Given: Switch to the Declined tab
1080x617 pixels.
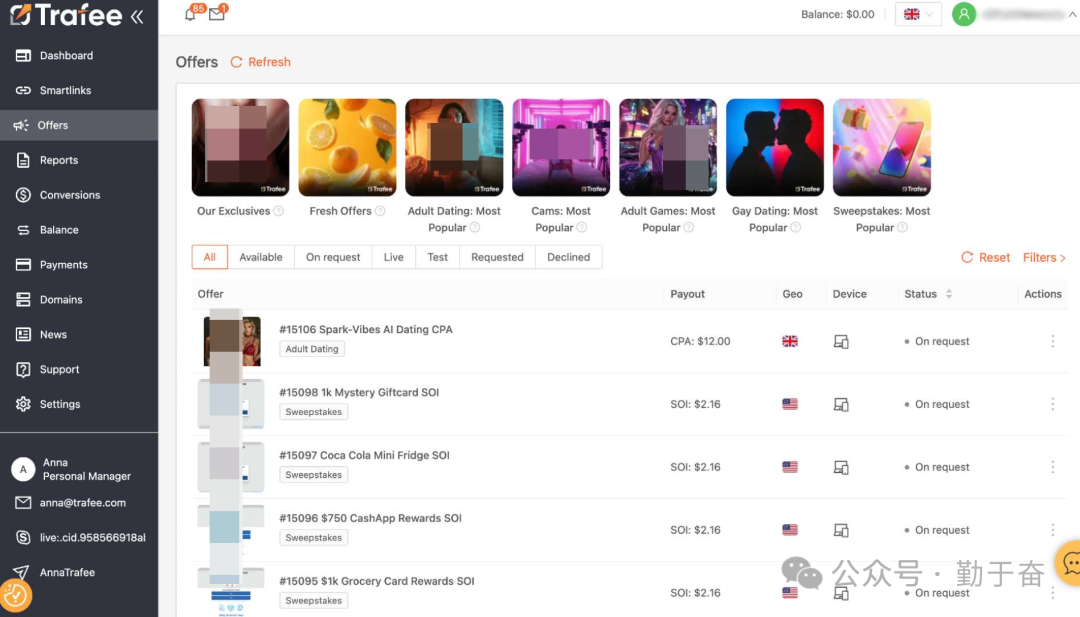Looking at the screenshot, I should 568,257.
